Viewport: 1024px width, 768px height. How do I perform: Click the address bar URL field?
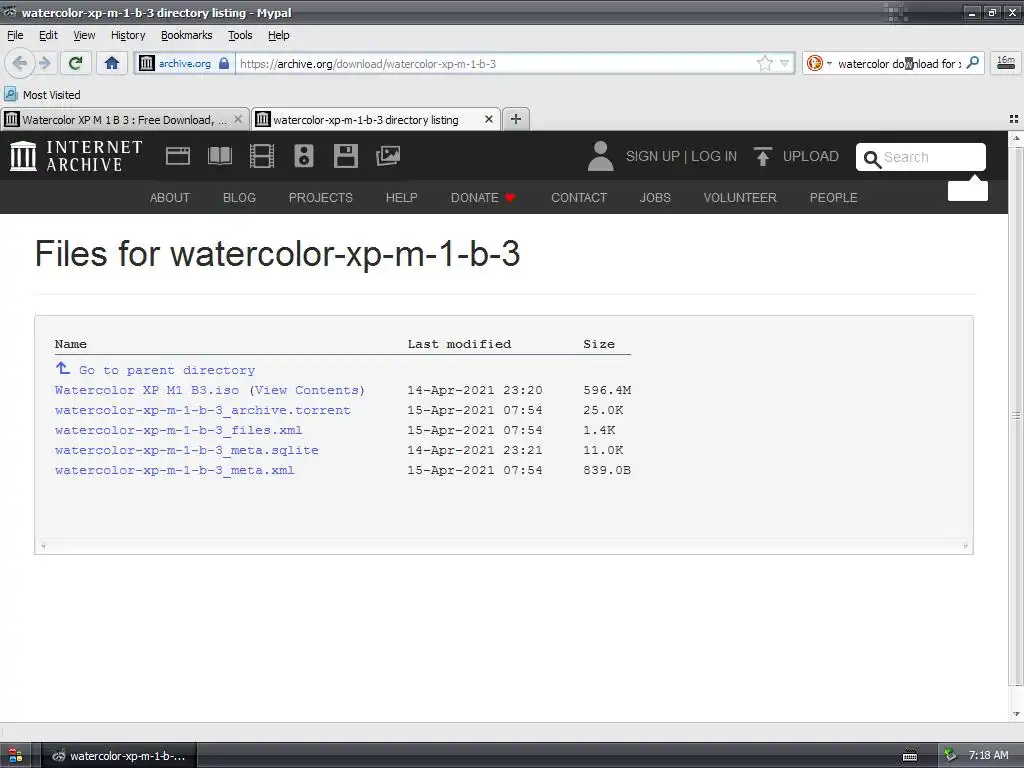coord(496,63)
